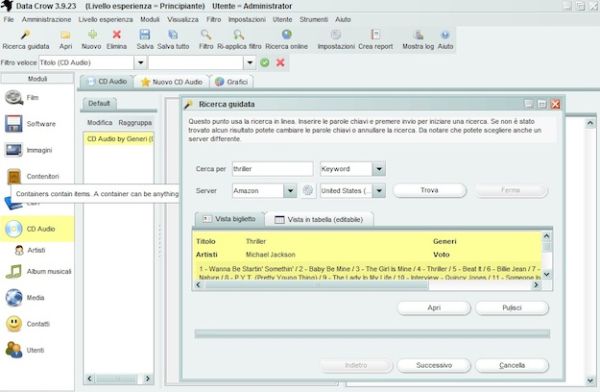Click the Pulisci button
Screen dimensions: 600x392
[512, 307]
